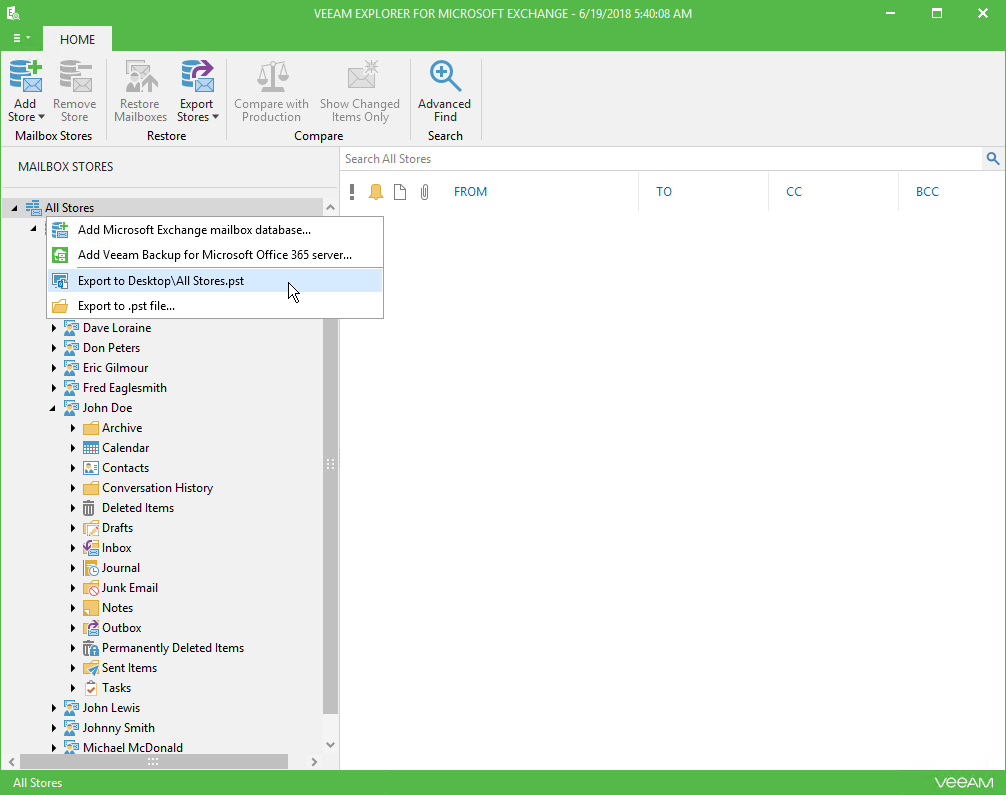Sort by the BCC column header
The width and height of the screenshot is (1006, 795).
tap(927, 191)
